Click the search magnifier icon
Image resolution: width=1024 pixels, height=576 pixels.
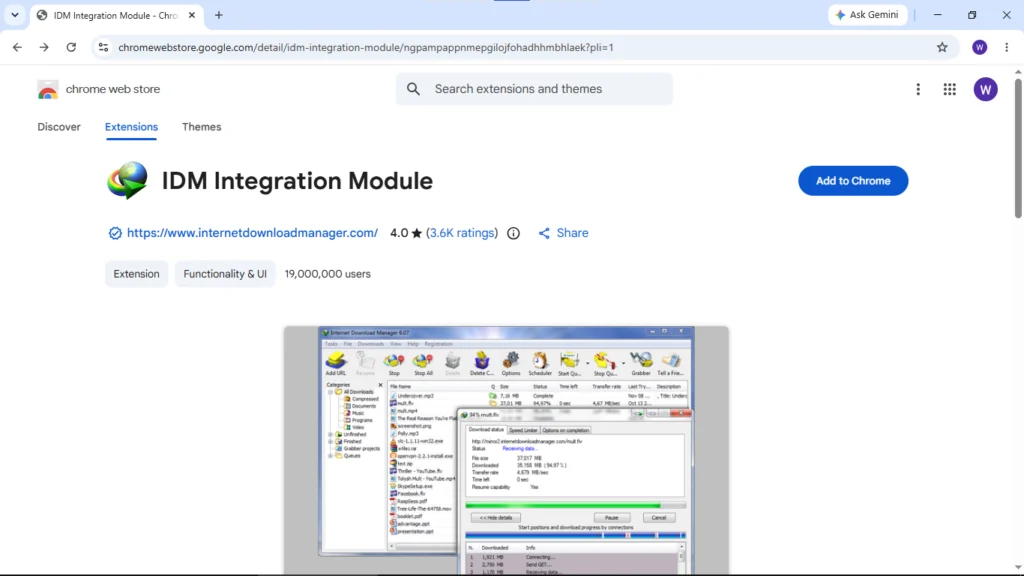pos(413,89)
